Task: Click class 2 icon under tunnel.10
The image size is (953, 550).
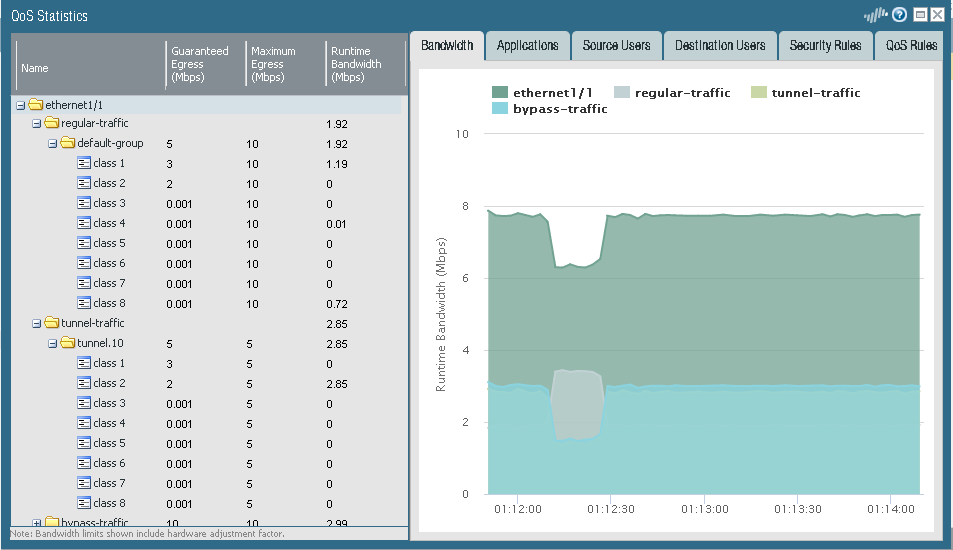Action: [x=84, y=383]
